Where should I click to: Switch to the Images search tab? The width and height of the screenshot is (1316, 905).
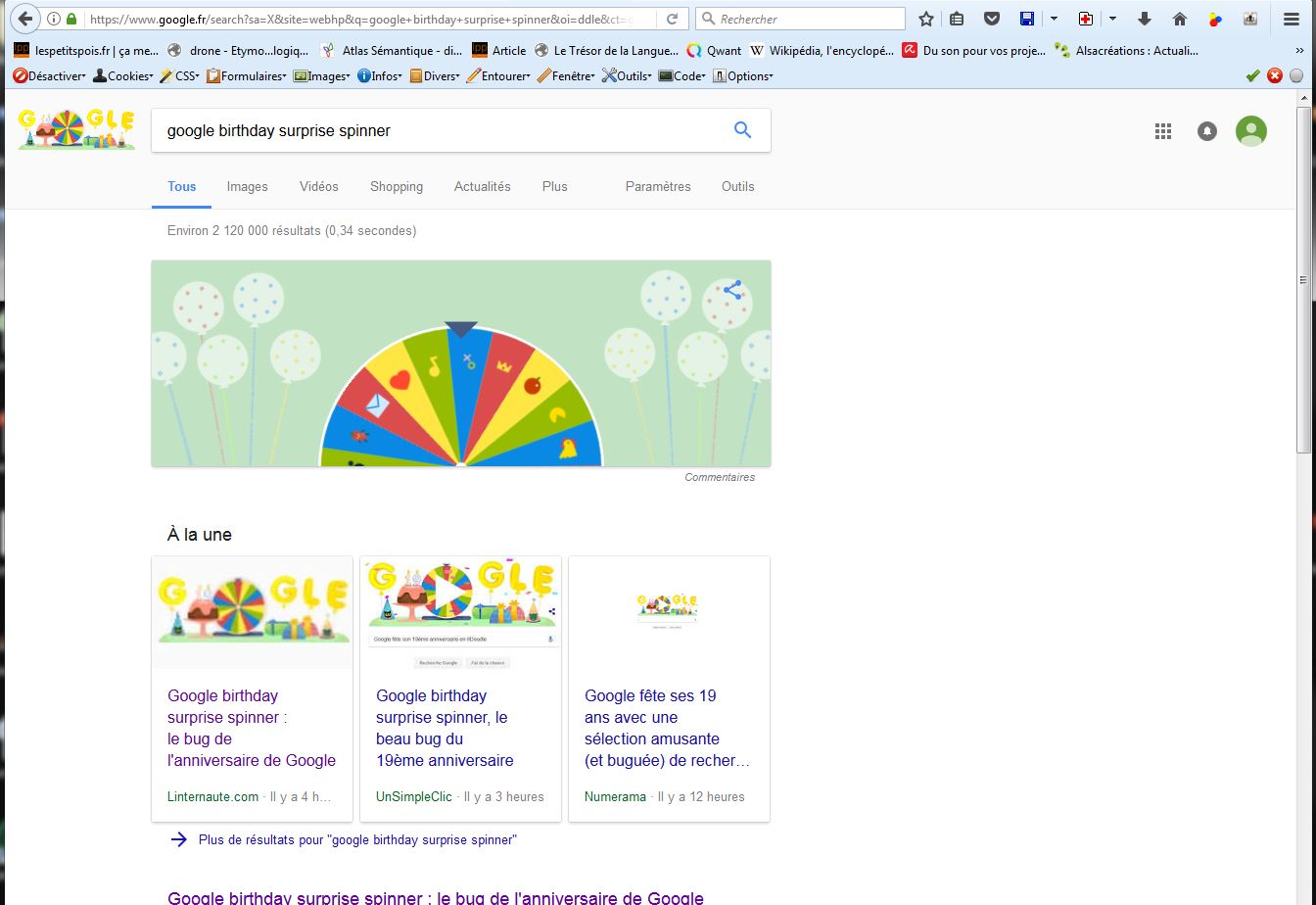247,186
